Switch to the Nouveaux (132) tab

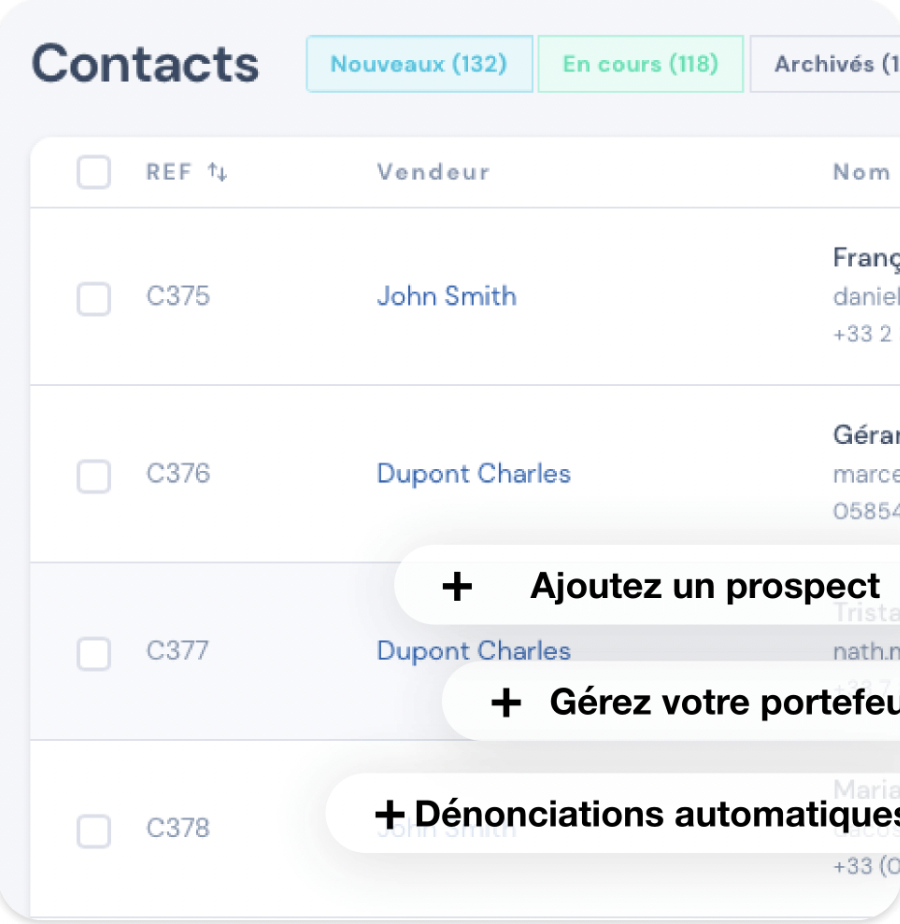click(419, 64)
